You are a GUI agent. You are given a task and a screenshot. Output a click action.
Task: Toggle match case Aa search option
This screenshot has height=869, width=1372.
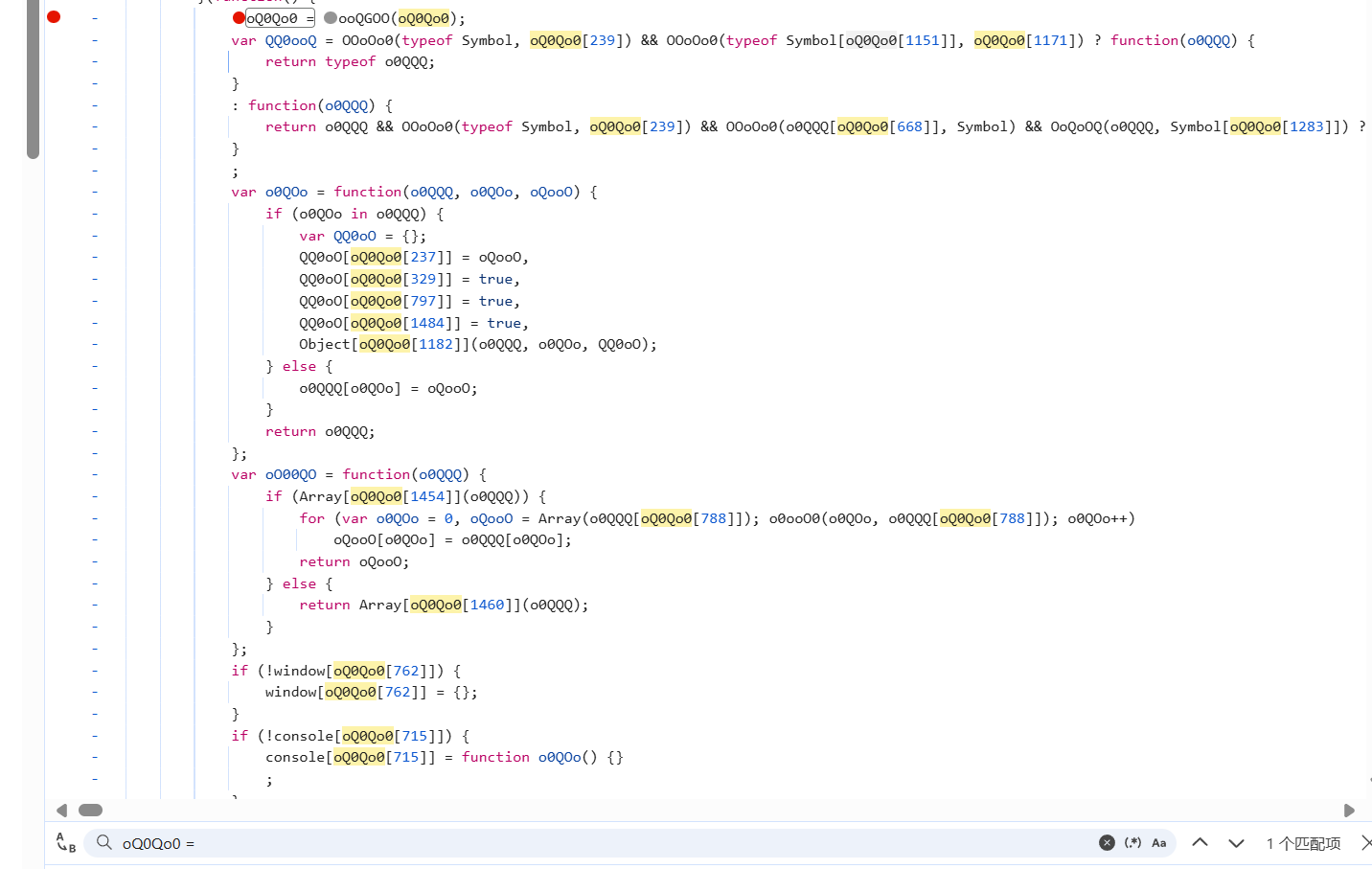(x=1159, y=842)
